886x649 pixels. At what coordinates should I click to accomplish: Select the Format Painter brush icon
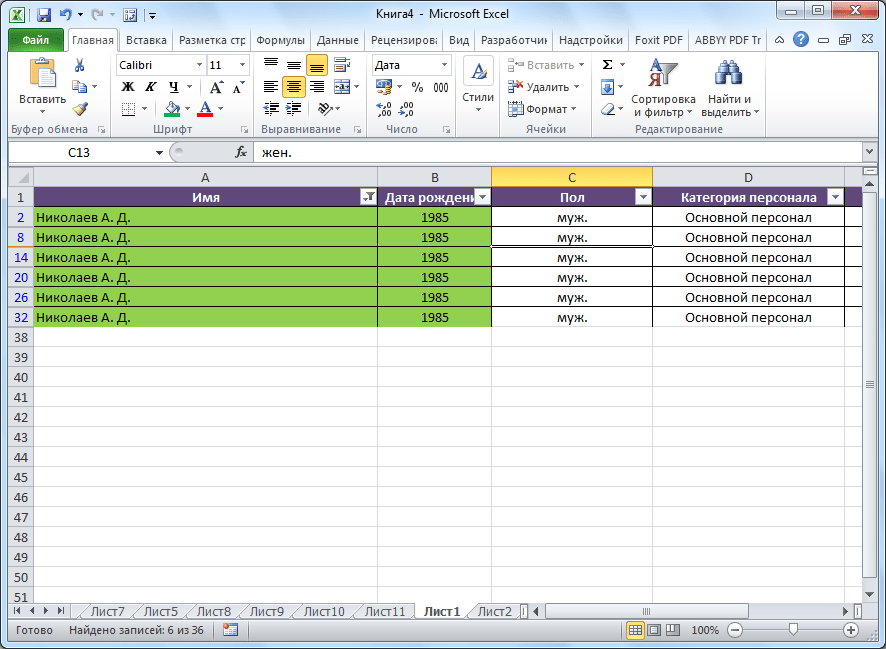(79, 109)
